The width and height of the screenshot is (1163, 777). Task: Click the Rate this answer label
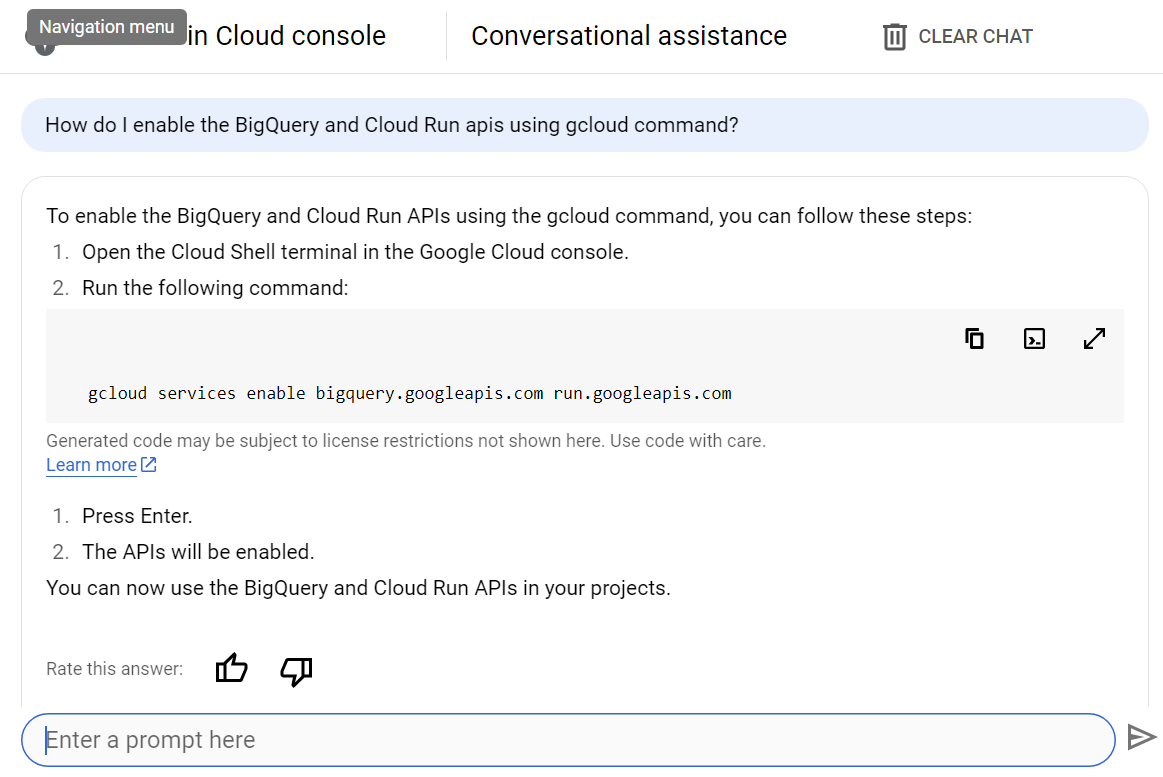coord(115,669)
